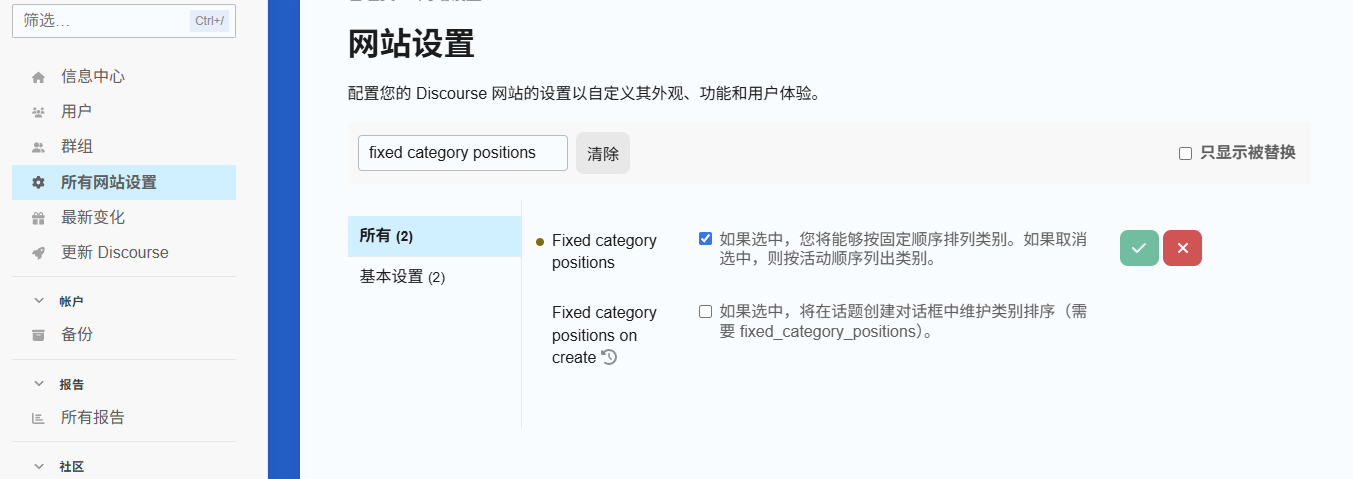Click the rocket icon beside 更新 Discourse
Viewport: 1353px width, 479px height.
[x=38, y=253]
